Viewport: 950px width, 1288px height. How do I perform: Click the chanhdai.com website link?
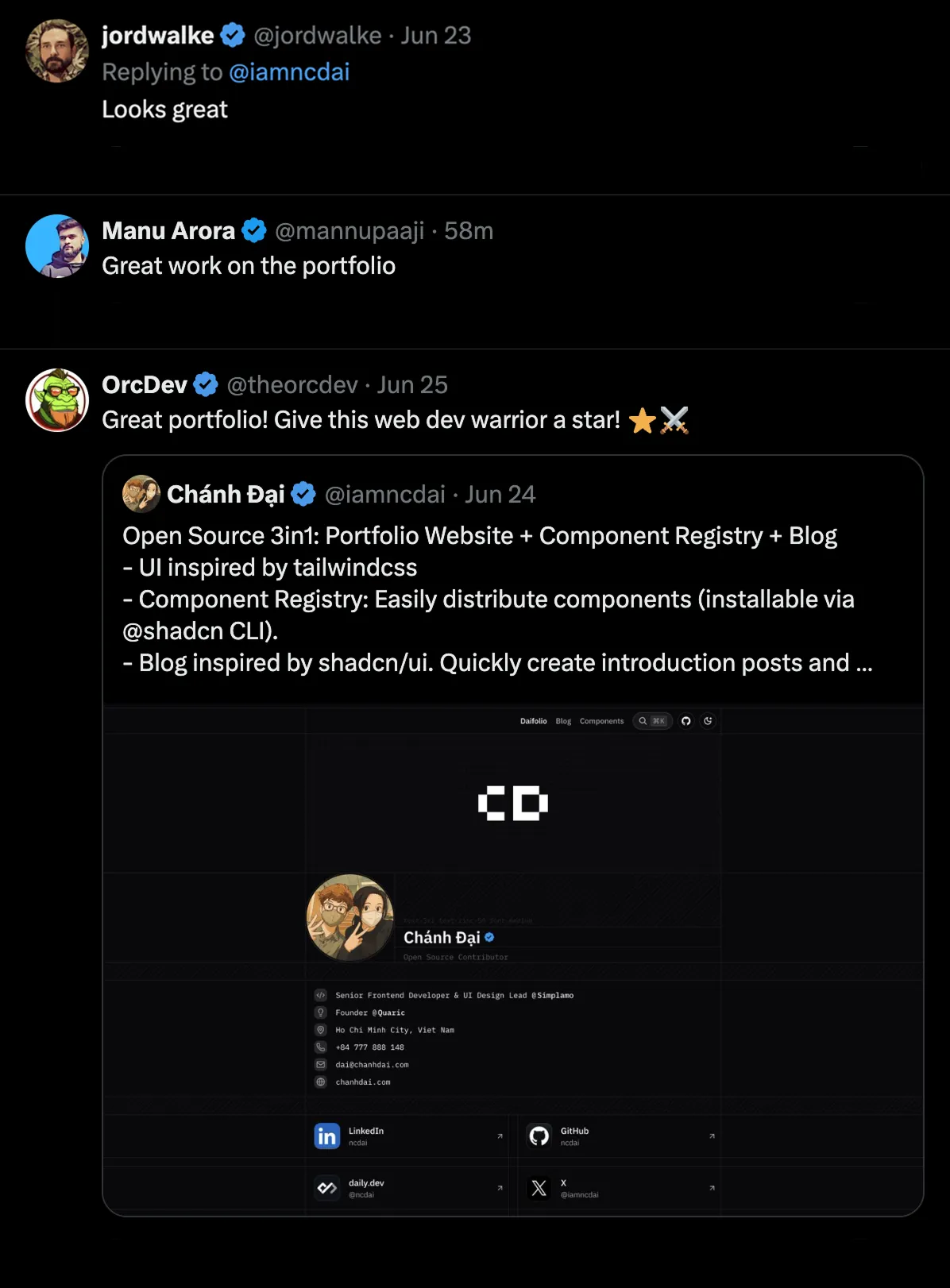363,1082
